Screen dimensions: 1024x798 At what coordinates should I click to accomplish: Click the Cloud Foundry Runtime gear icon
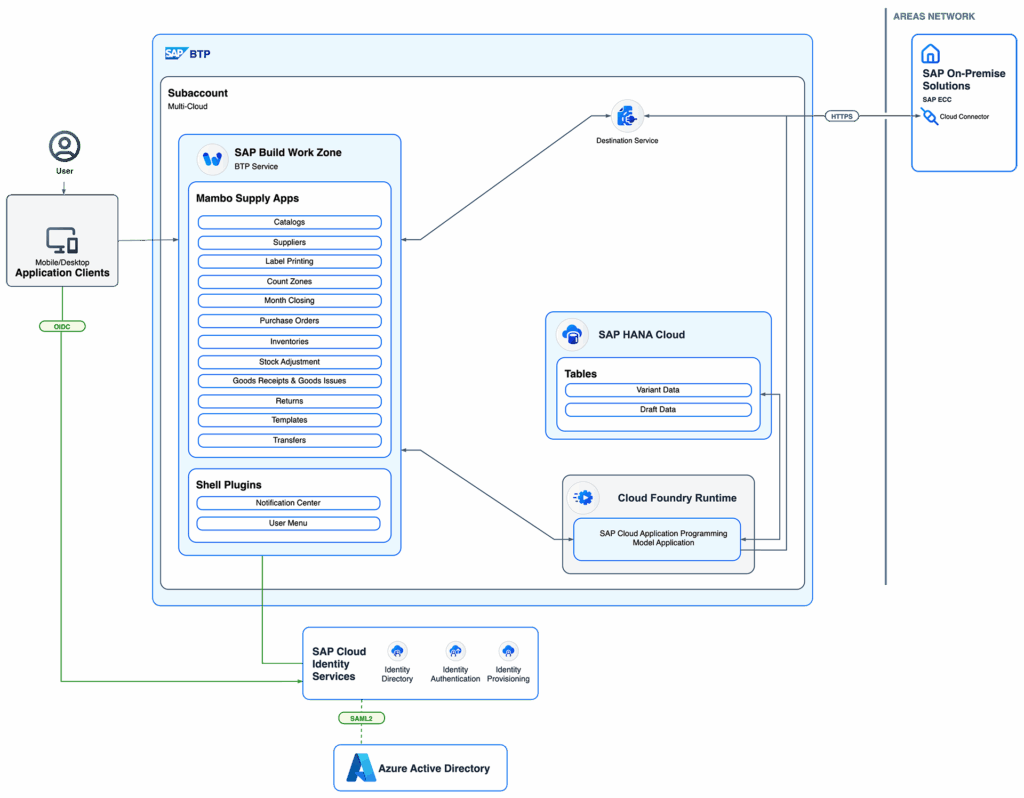click(583, 498)
